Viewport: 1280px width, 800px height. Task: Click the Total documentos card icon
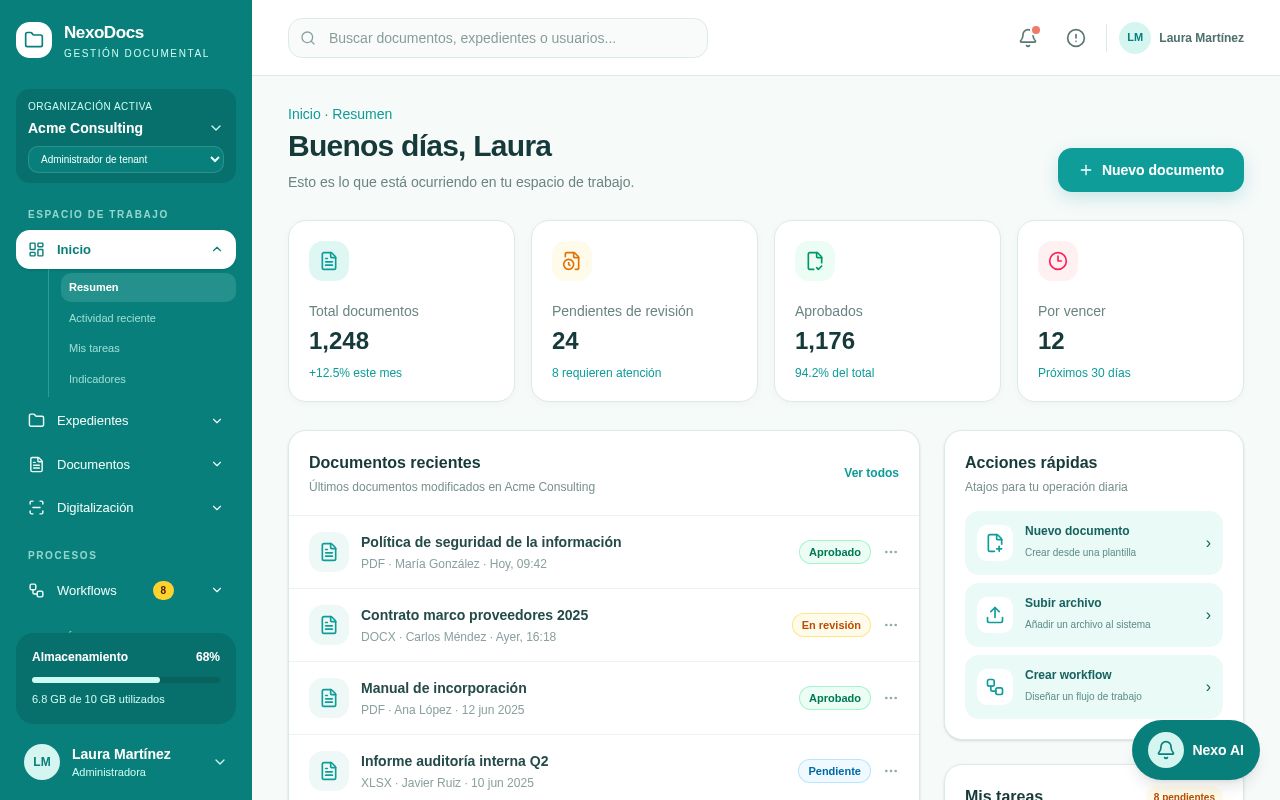coord(329,261)
